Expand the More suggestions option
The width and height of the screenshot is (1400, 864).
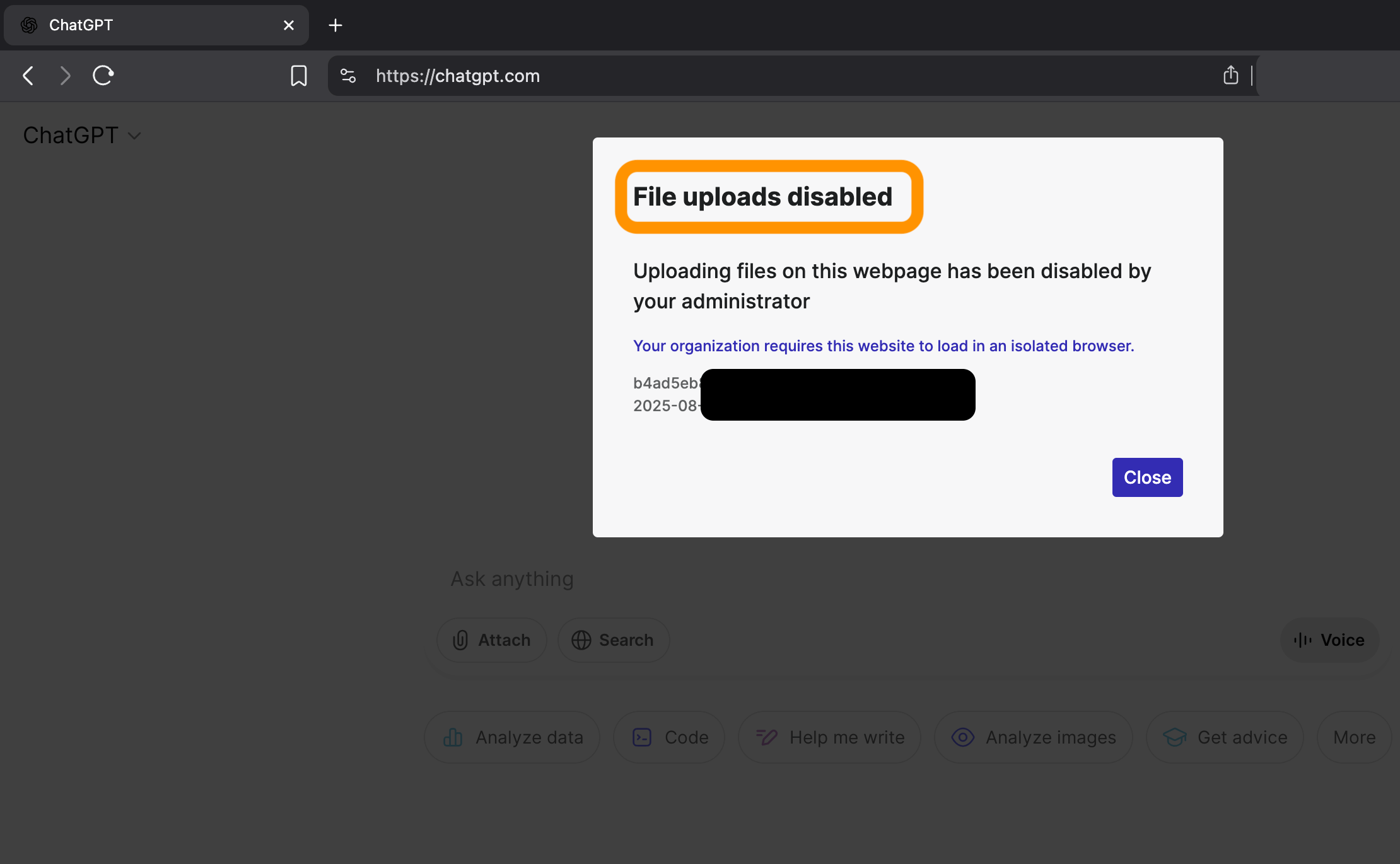1354,737
